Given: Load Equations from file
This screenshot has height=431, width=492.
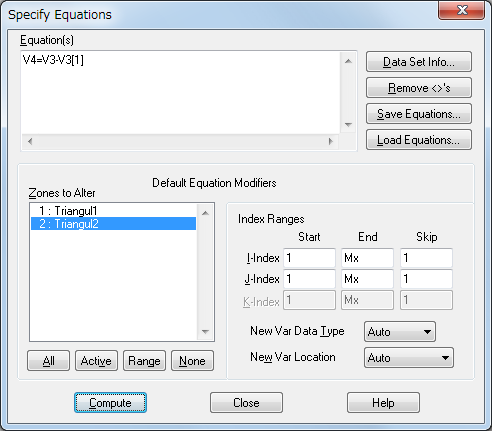Looking at the screenshot, I should point(419,140).
